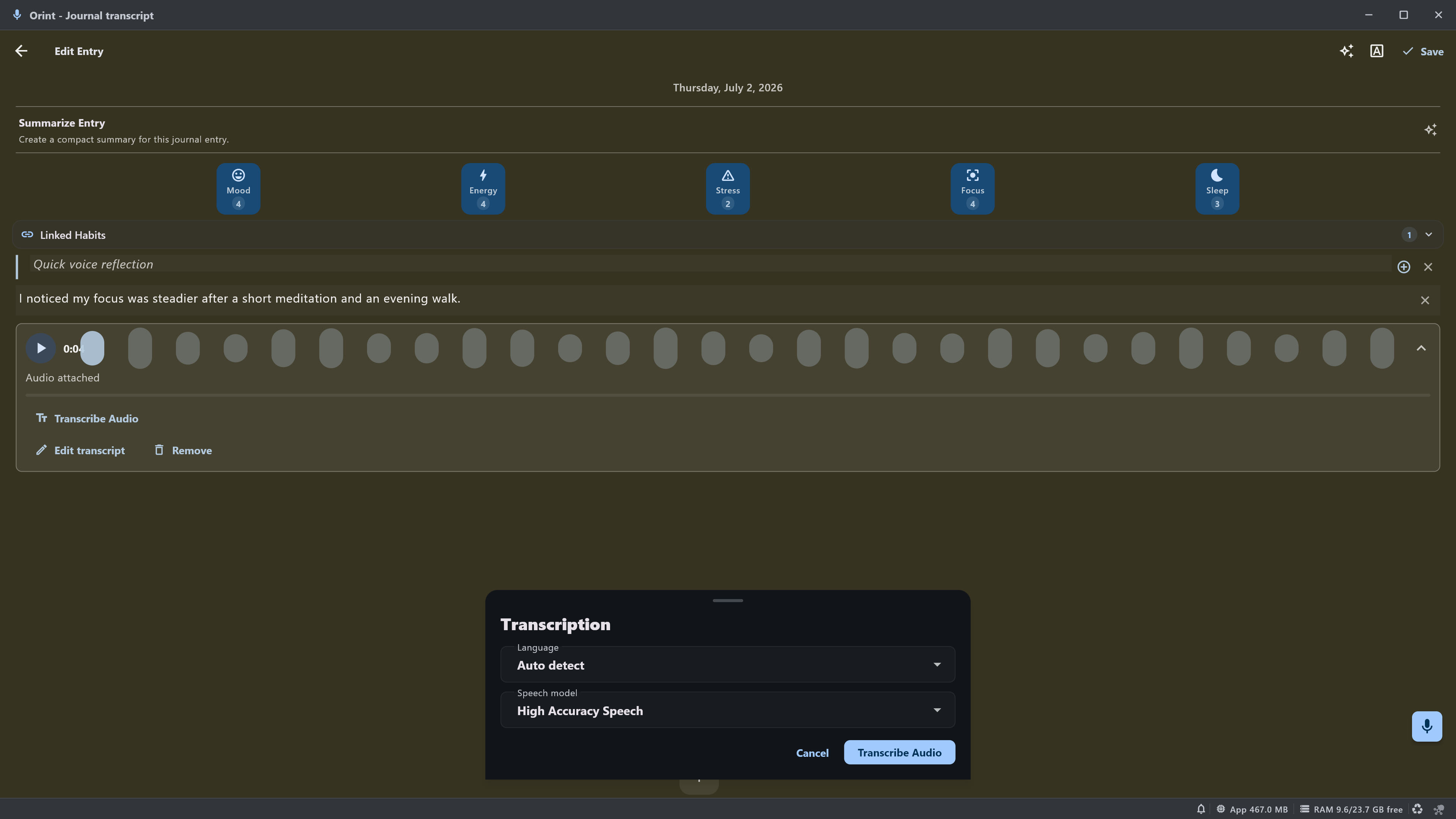Cancel the Transcription dialog

(812, 753)
